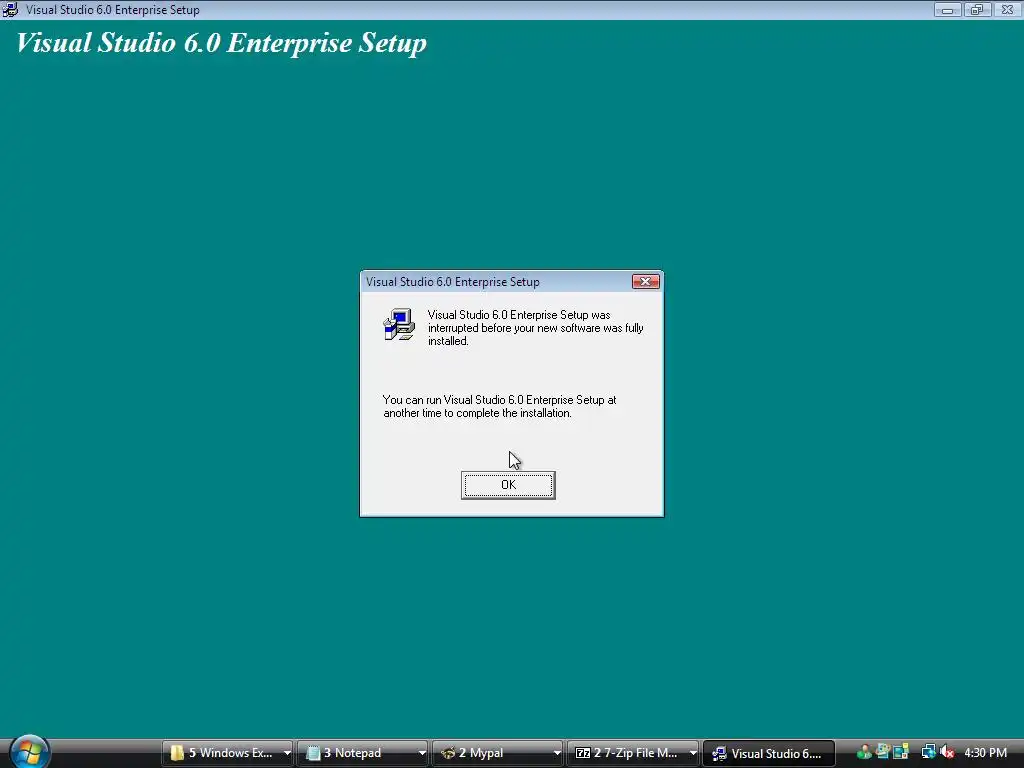This screenshot has width=1024, height=768.
Task: Click the muted volume tray icon
Action: click(948, 752)
